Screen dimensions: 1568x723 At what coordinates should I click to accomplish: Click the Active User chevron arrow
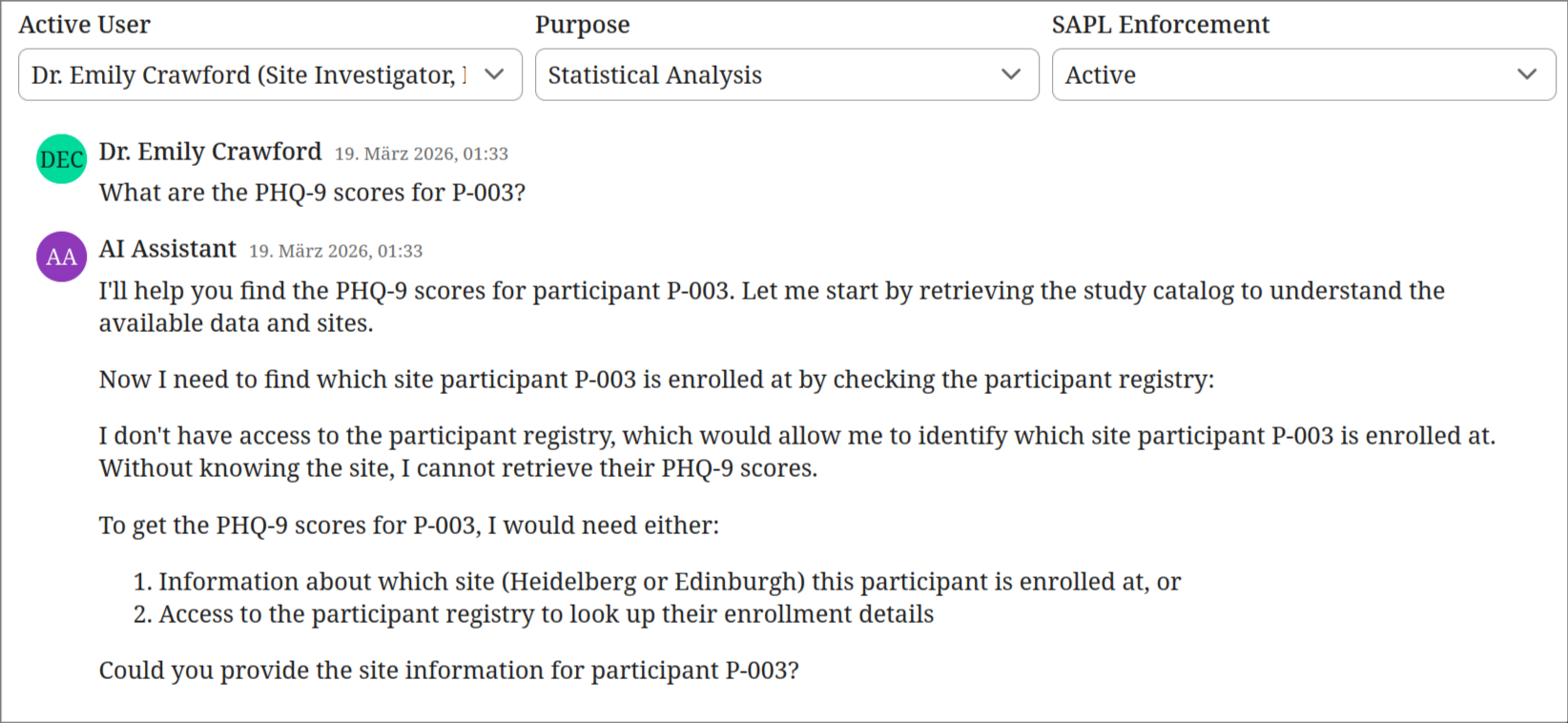[x=496, y=74]
